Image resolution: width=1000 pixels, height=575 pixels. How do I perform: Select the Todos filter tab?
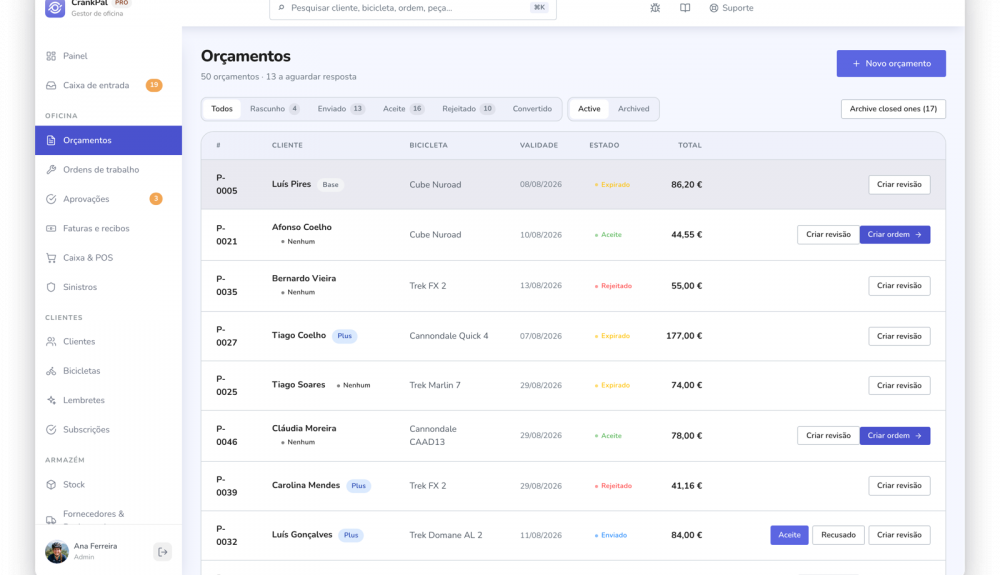222,108
